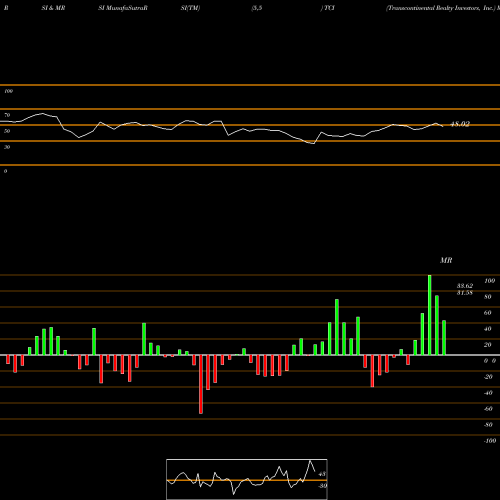Click the 'SI & MR' header text
This screenshot has width=500, height=500.
(53, 8)
